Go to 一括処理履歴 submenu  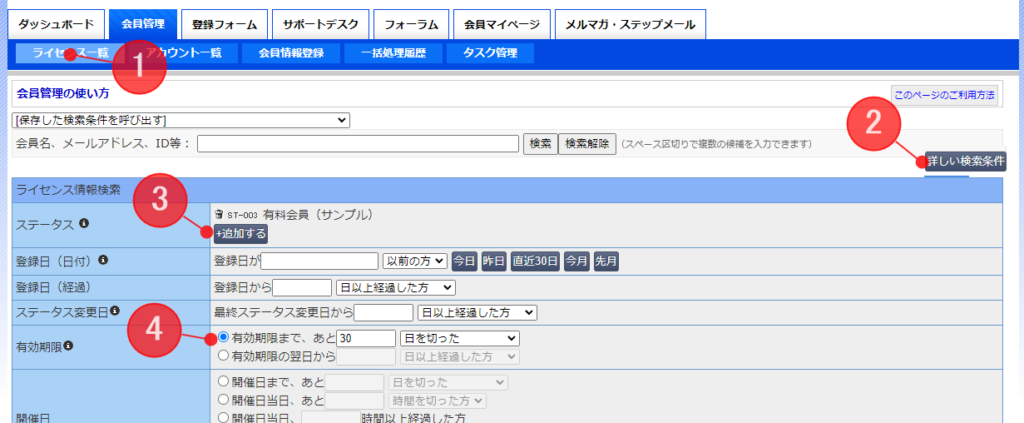(x=394, y=54)
